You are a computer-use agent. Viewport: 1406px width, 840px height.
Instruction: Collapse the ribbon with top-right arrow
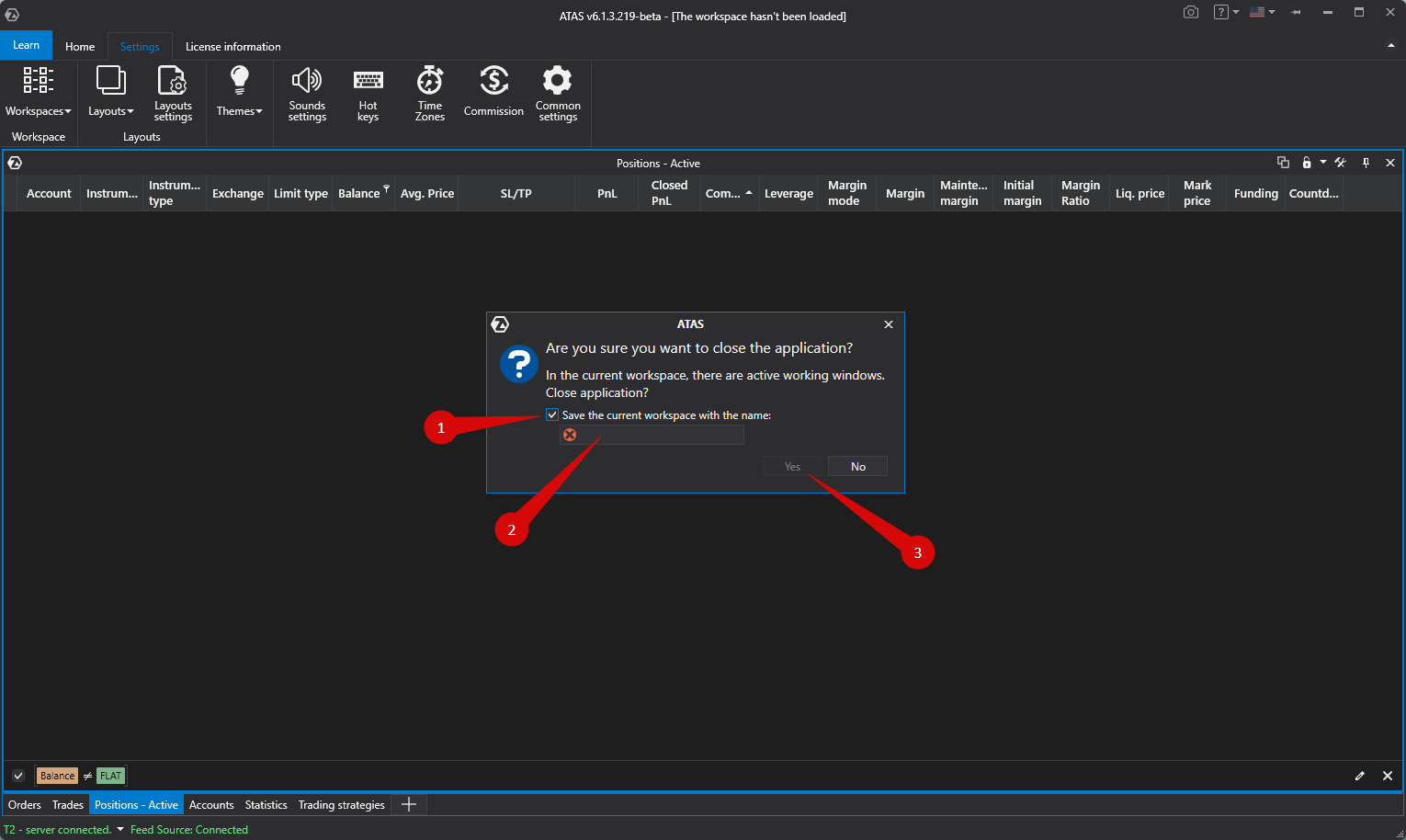tap(1390, 46)
